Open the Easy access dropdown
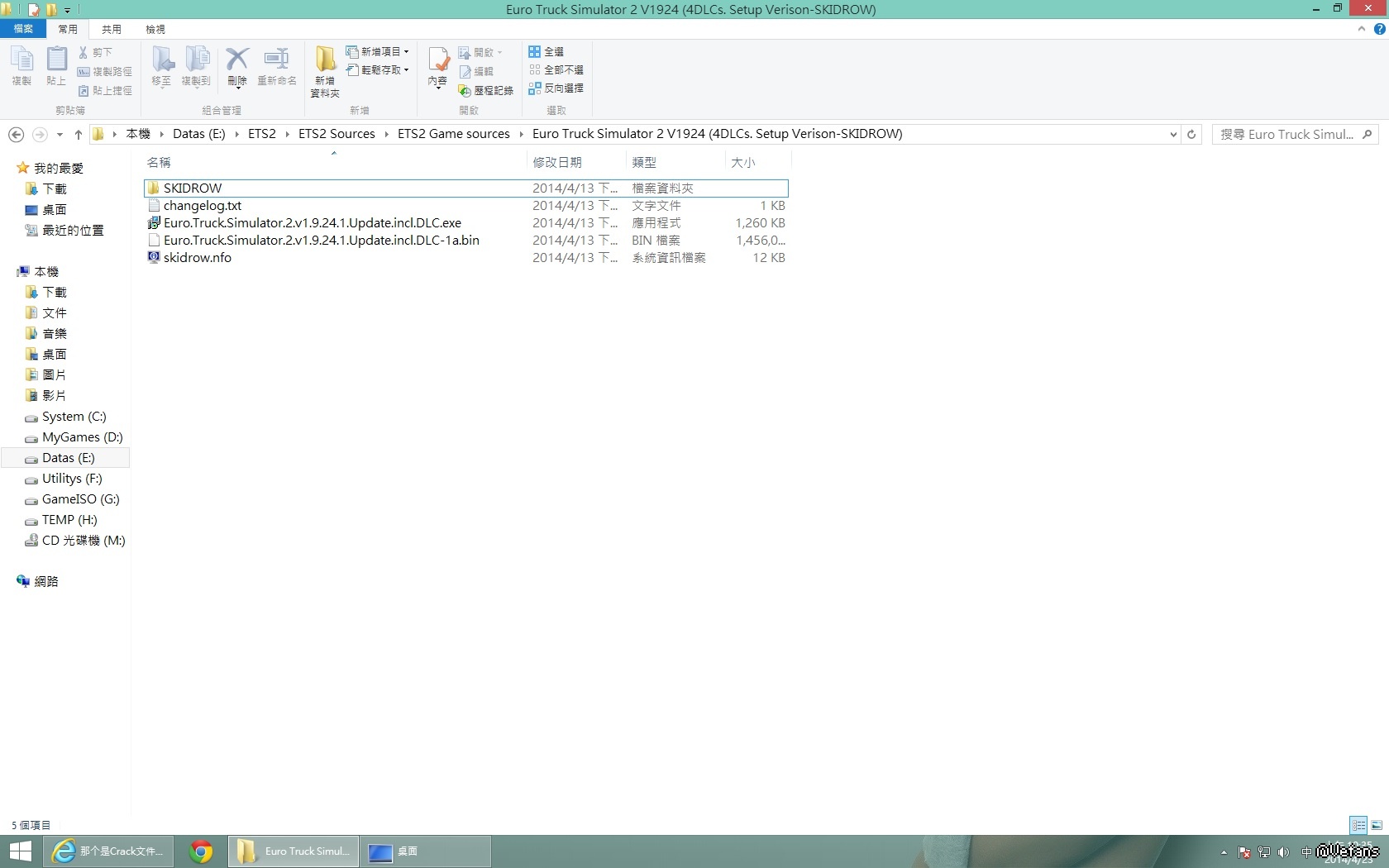Viewport: 1389px width, 868px height. (377, 70)
